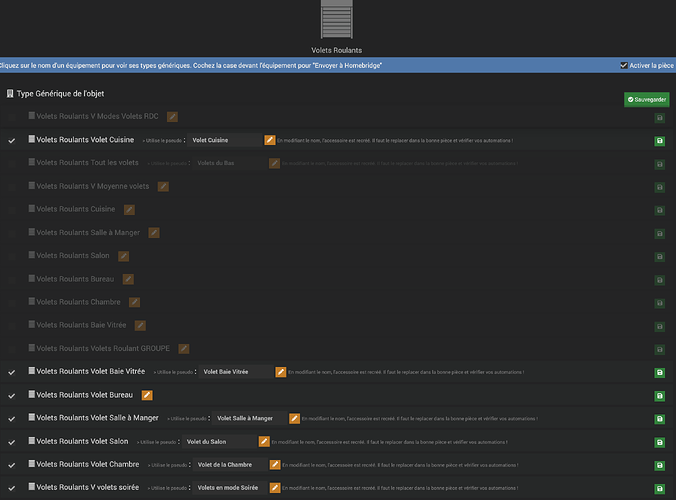Click orange edit pencil for Volet Chambre
Image resolution: width=676 pixels, height=500 pixels.
(x=275, y=465)
